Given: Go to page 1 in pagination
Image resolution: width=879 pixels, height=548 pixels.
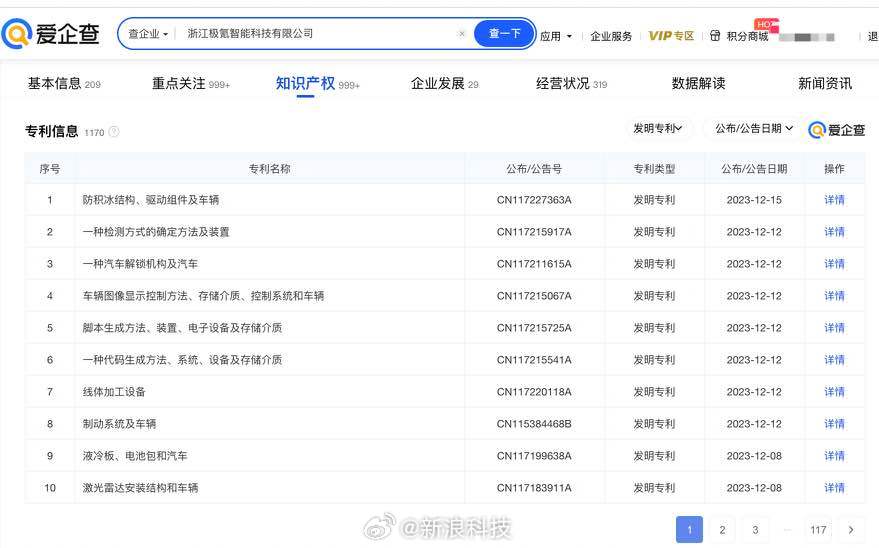Looking at the screenshot, I should [690, 530].
